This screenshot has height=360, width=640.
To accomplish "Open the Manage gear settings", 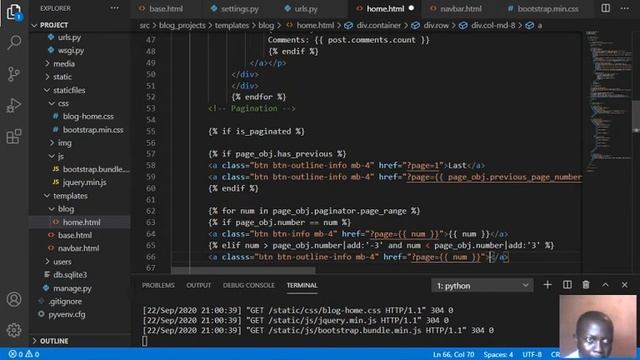I will click(14, 330).
